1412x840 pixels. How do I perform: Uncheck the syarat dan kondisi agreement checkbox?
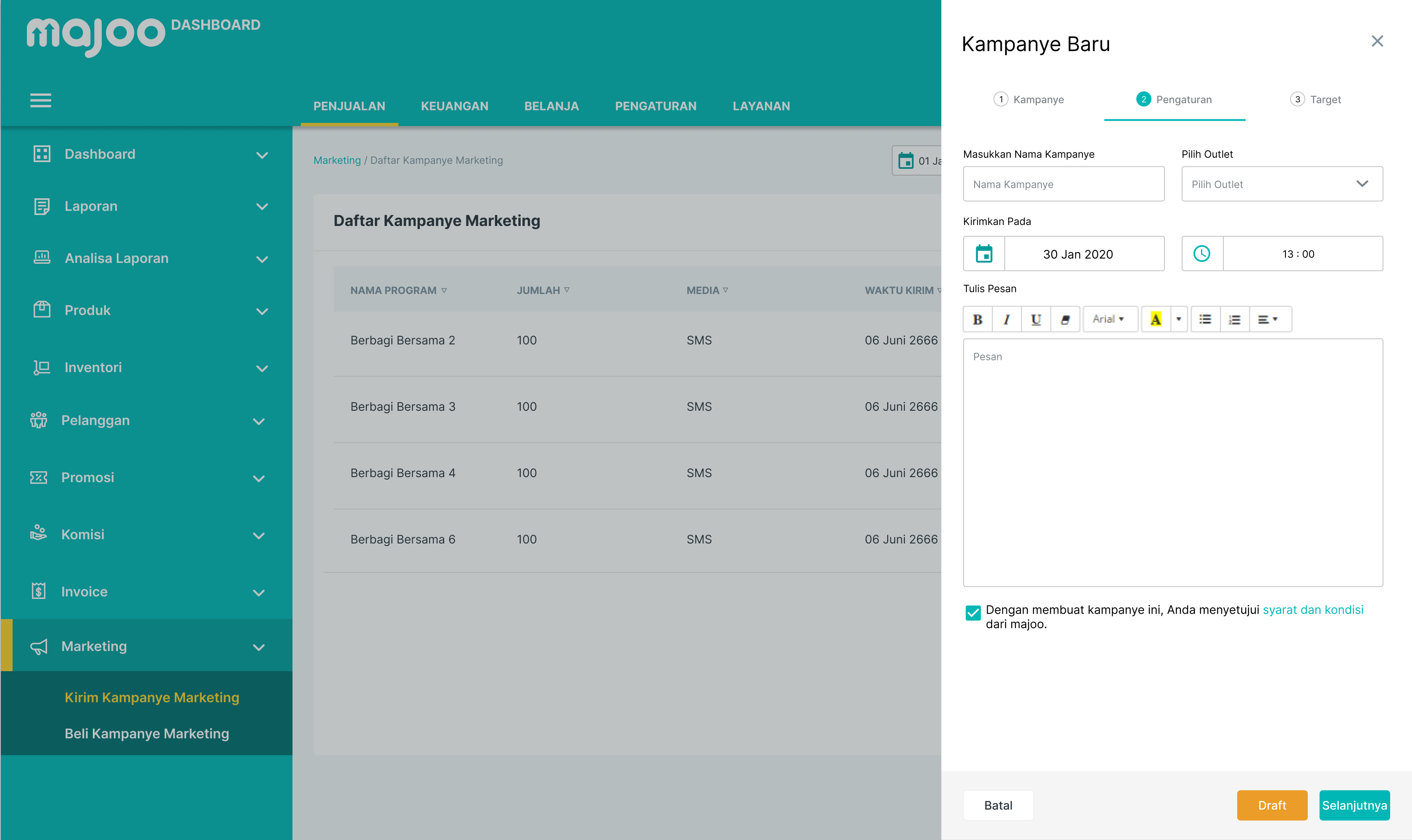click(x=973, y=612)
